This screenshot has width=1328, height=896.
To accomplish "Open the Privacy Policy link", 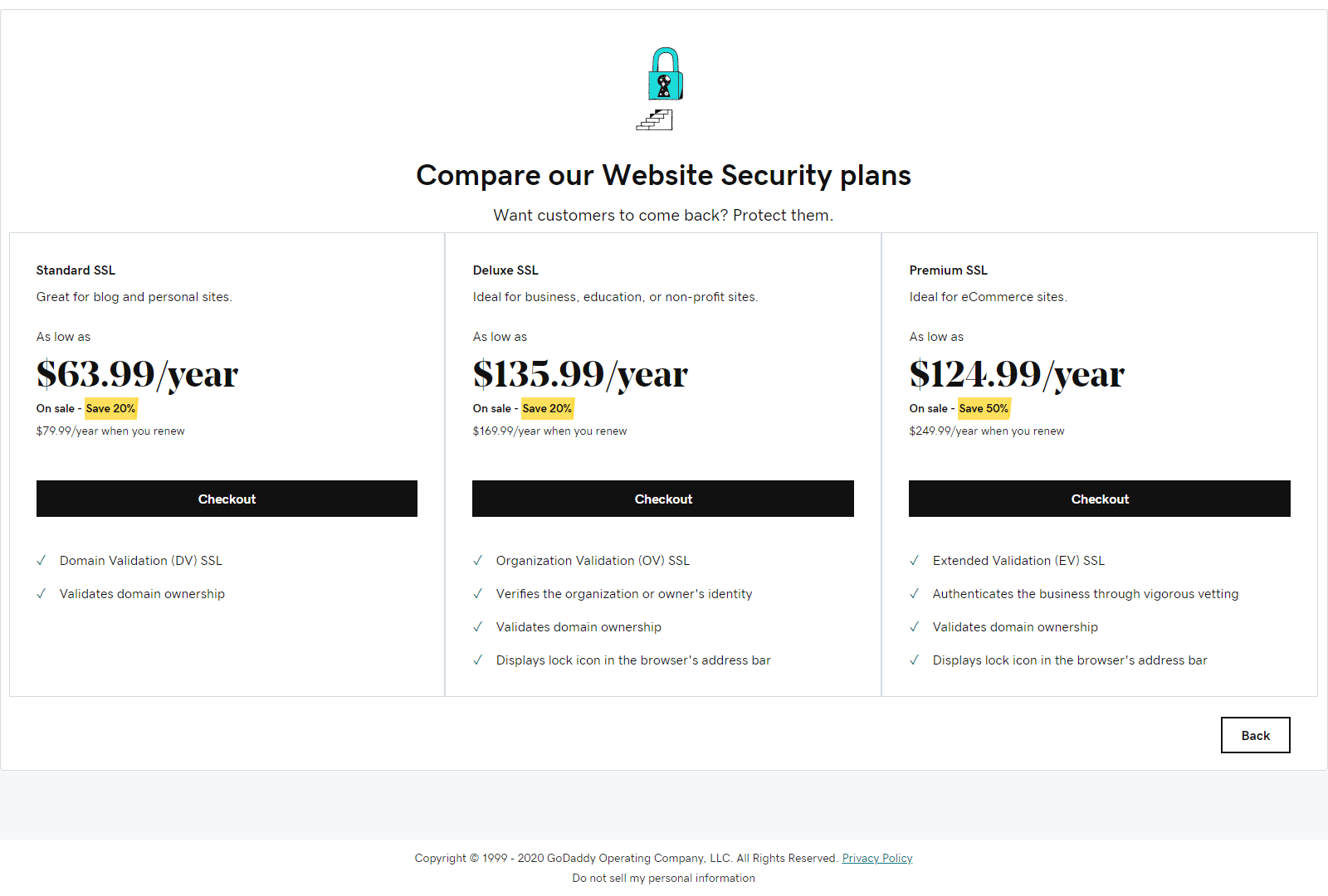I will coord(877,858).
